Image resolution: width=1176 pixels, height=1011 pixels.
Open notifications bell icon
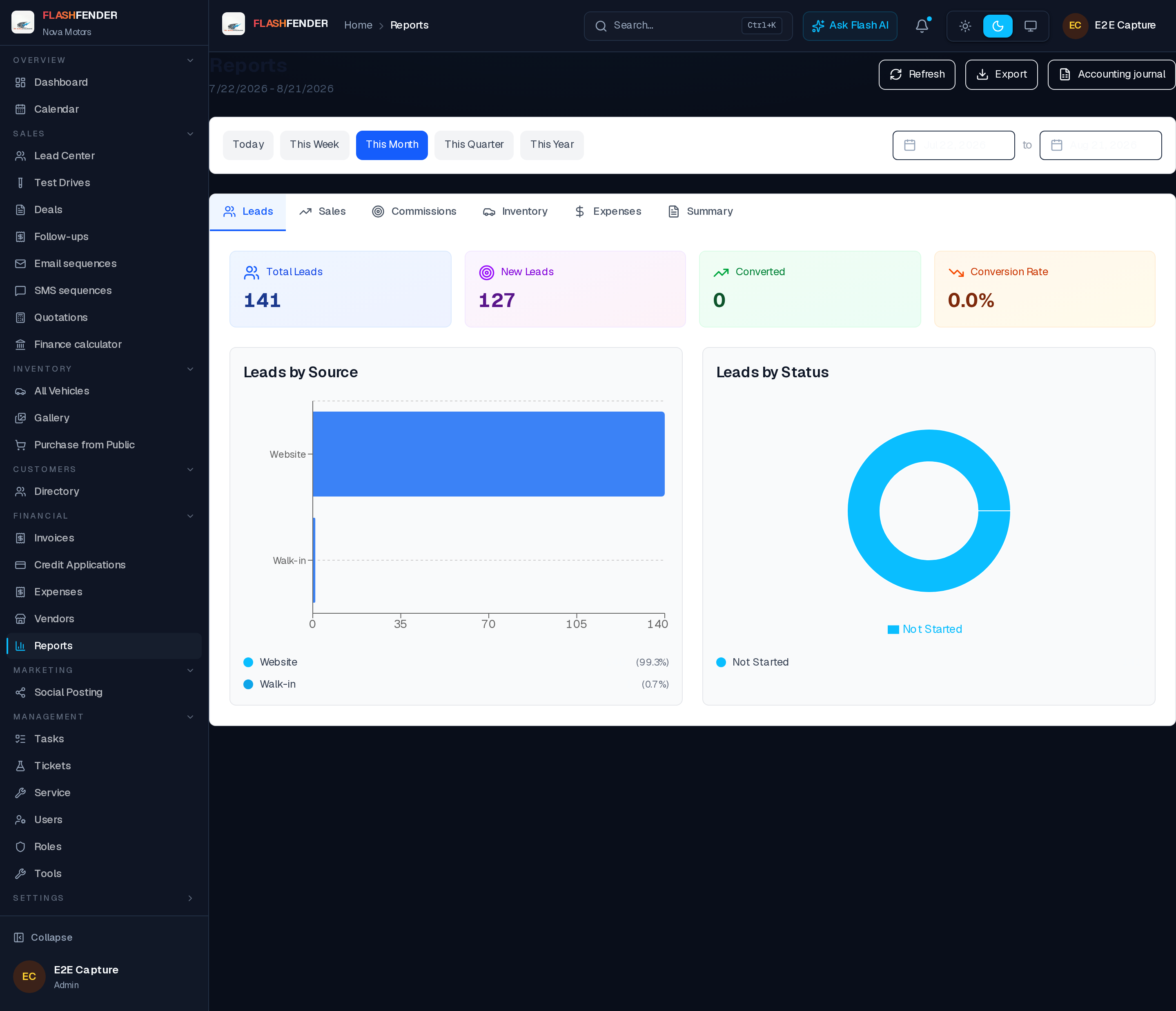coord(922,26)
